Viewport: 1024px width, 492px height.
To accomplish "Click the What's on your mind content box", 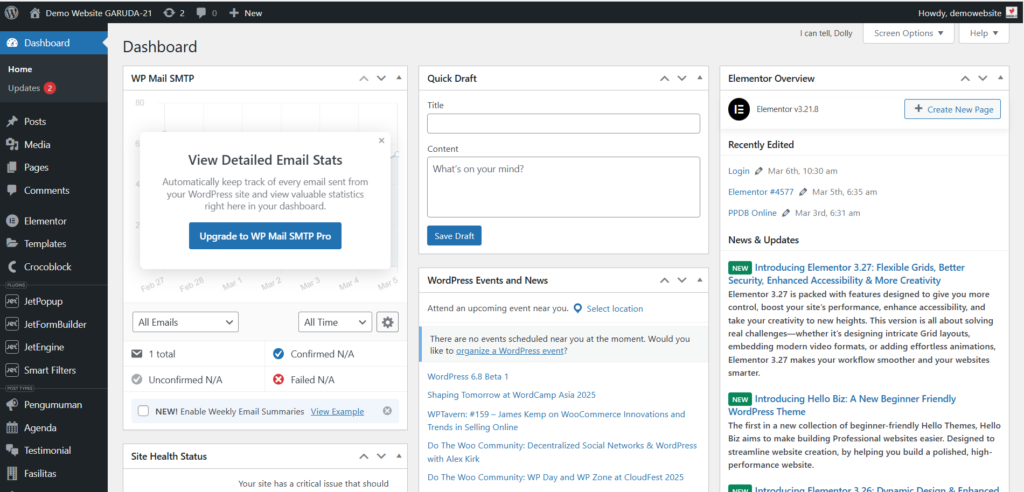I will pos(564,187).
